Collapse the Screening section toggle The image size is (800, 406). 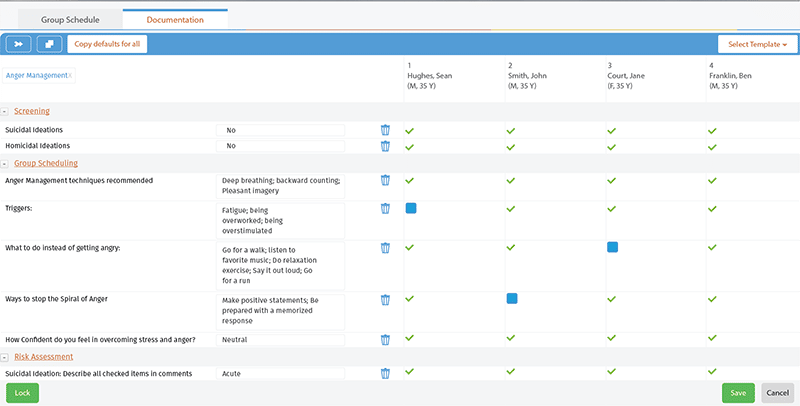pos(5,111)
